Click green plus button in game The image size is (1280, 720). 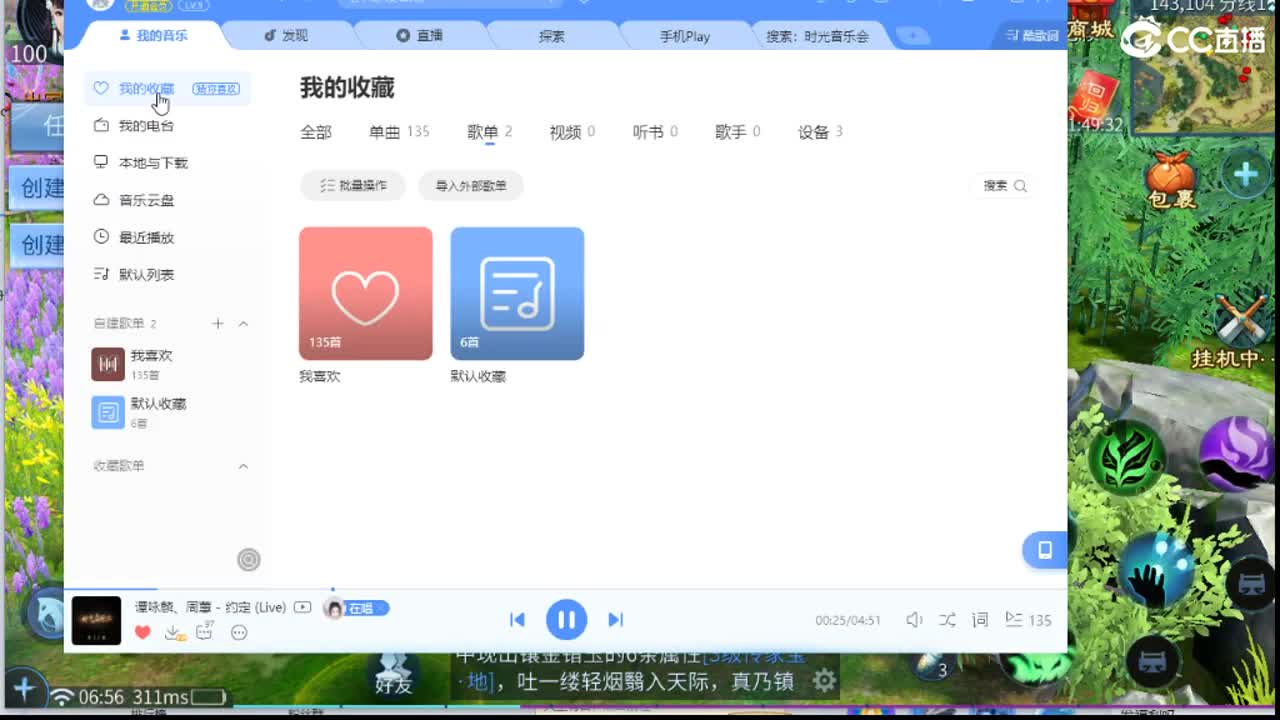(x=1245, y=175)
